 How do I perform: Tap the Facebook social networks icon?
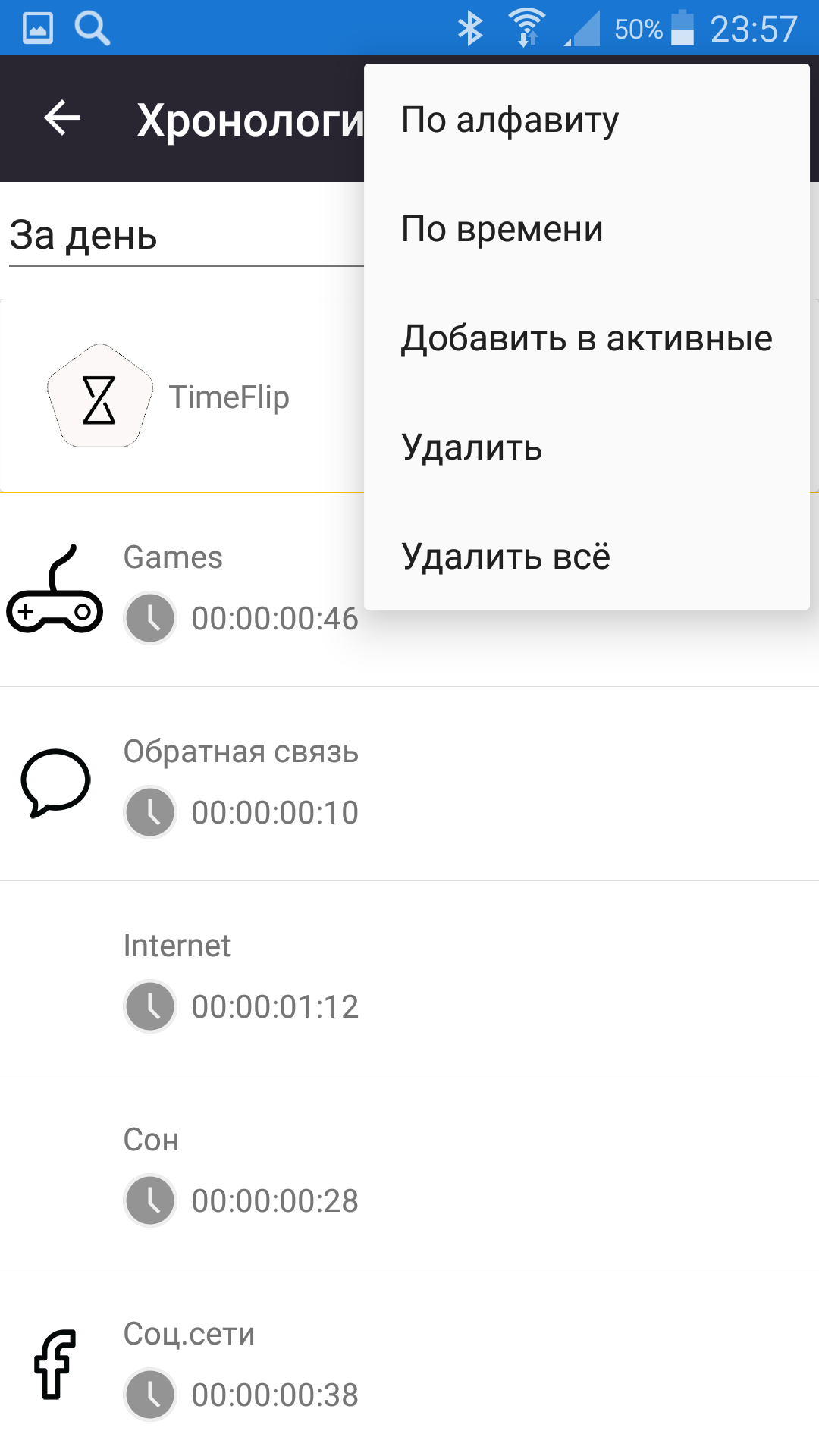click(x=55, y=1364)
